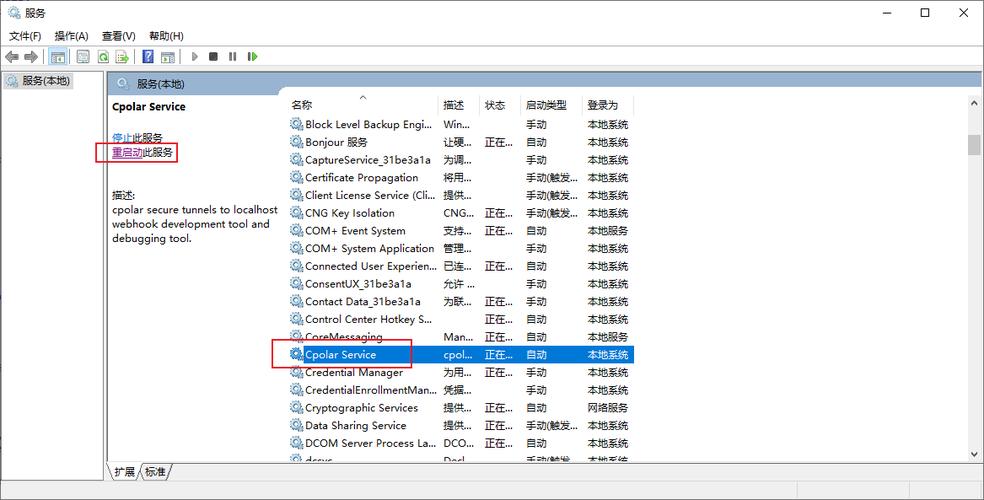Select the COM+ System Application row name
Screen dimensions: 984x500
pyautogui.click(x=370, y=248)
